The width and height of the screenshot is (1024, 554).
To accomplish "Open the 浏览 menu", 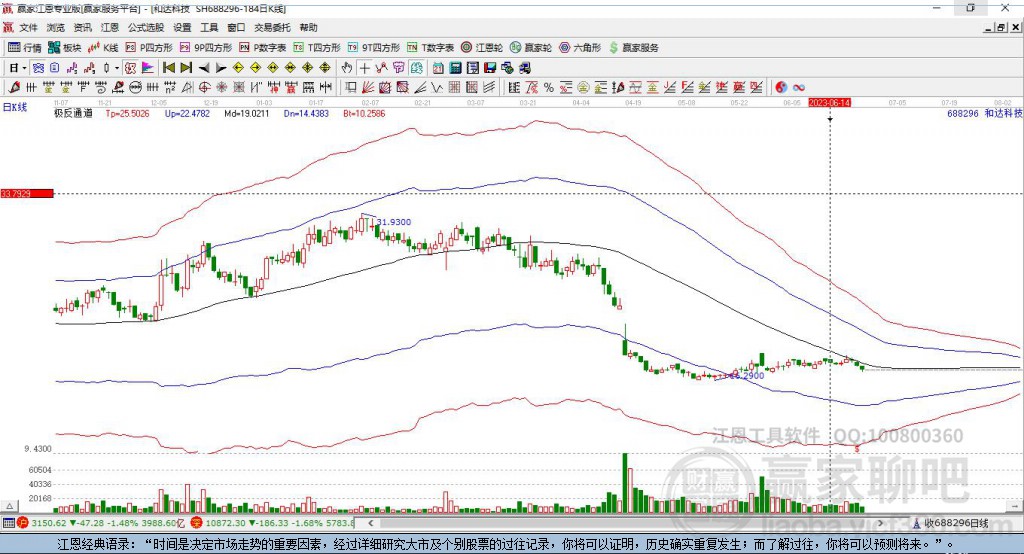I will [x=56, y=27].
